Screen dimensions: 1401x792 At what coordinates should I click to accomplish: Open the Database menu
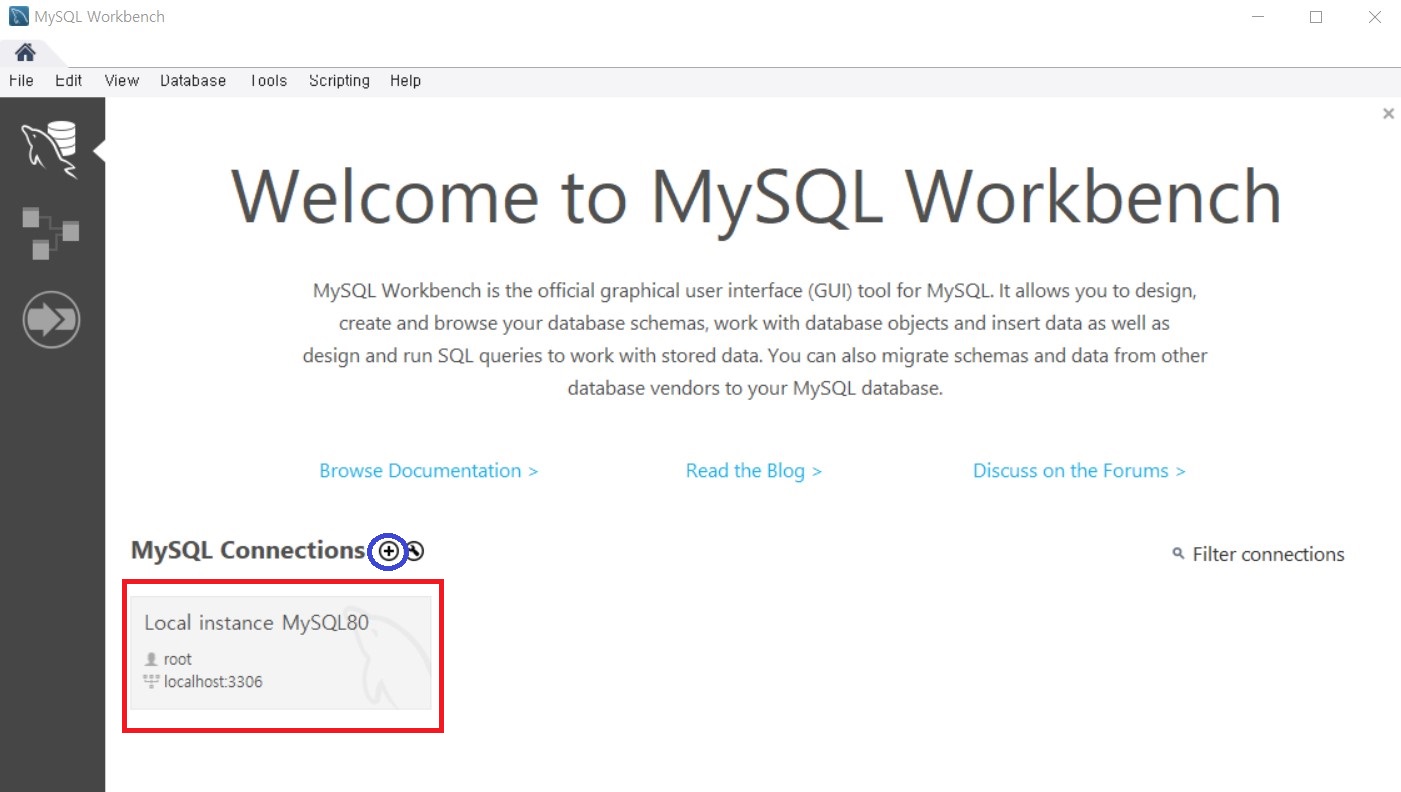point(193,81)
